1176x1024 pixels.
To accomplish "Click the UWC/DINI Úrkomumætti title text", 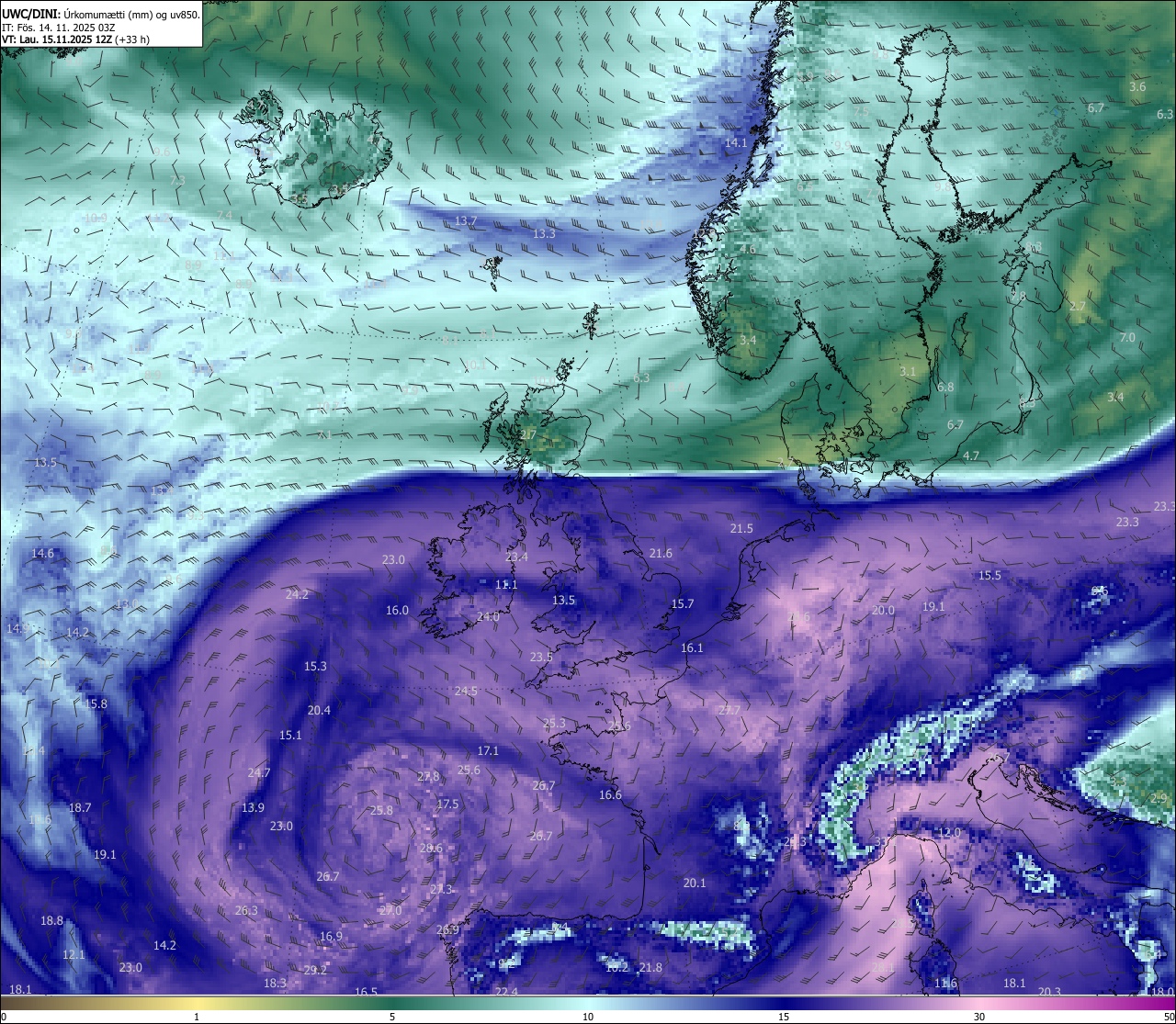I will coord(100,14).
